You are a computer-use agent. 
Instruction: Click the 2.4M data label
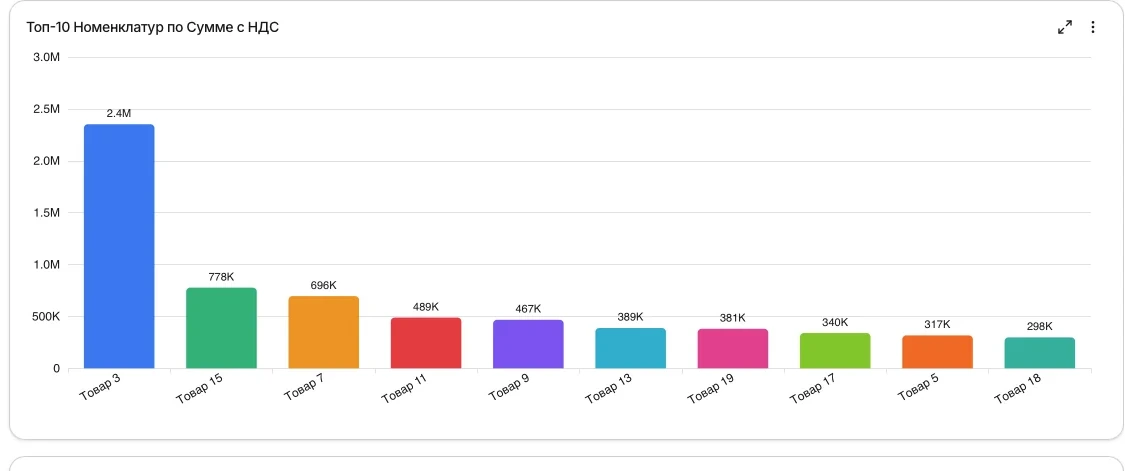click(x=119, y=113)
